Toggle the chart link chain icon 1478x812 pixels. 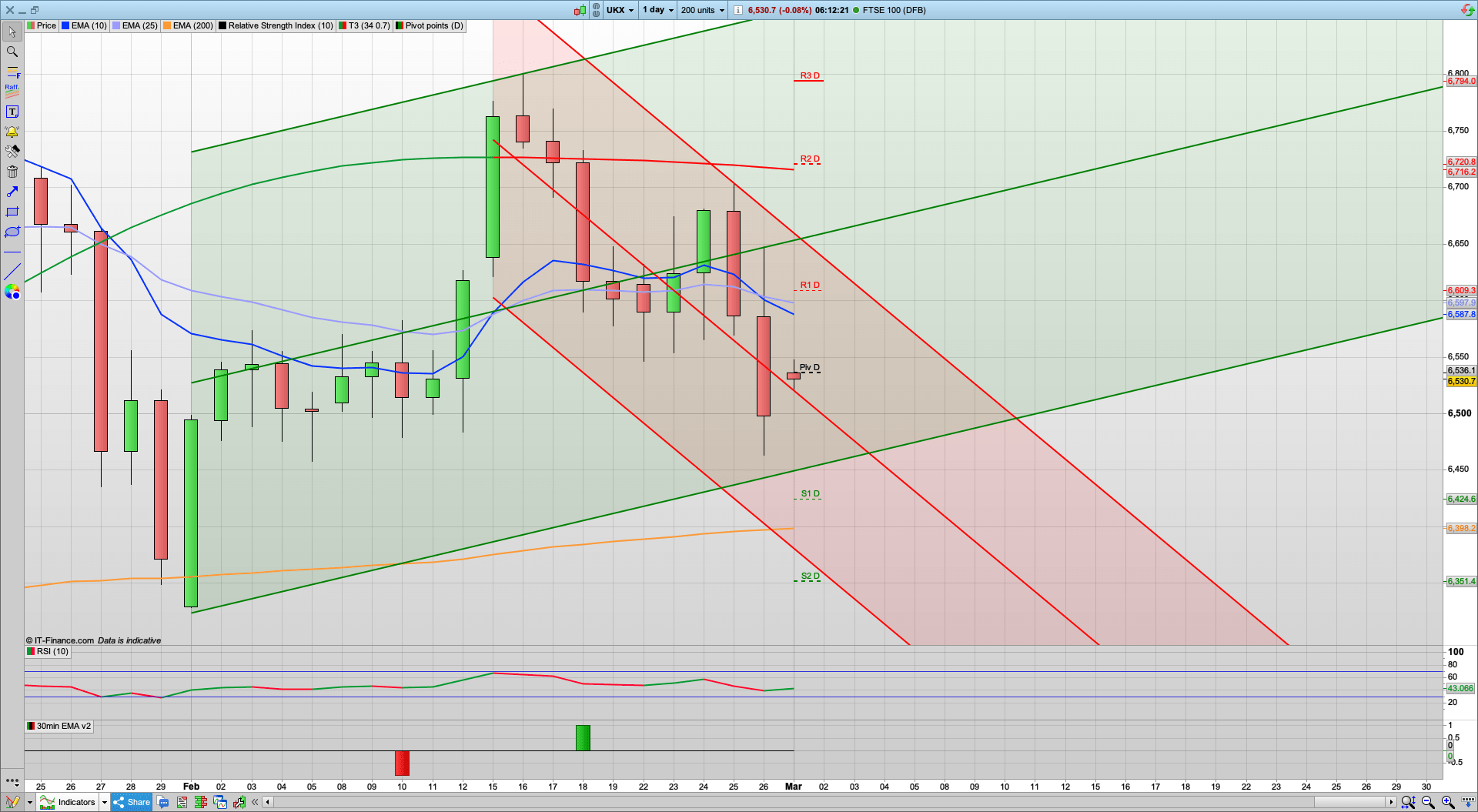596,10
